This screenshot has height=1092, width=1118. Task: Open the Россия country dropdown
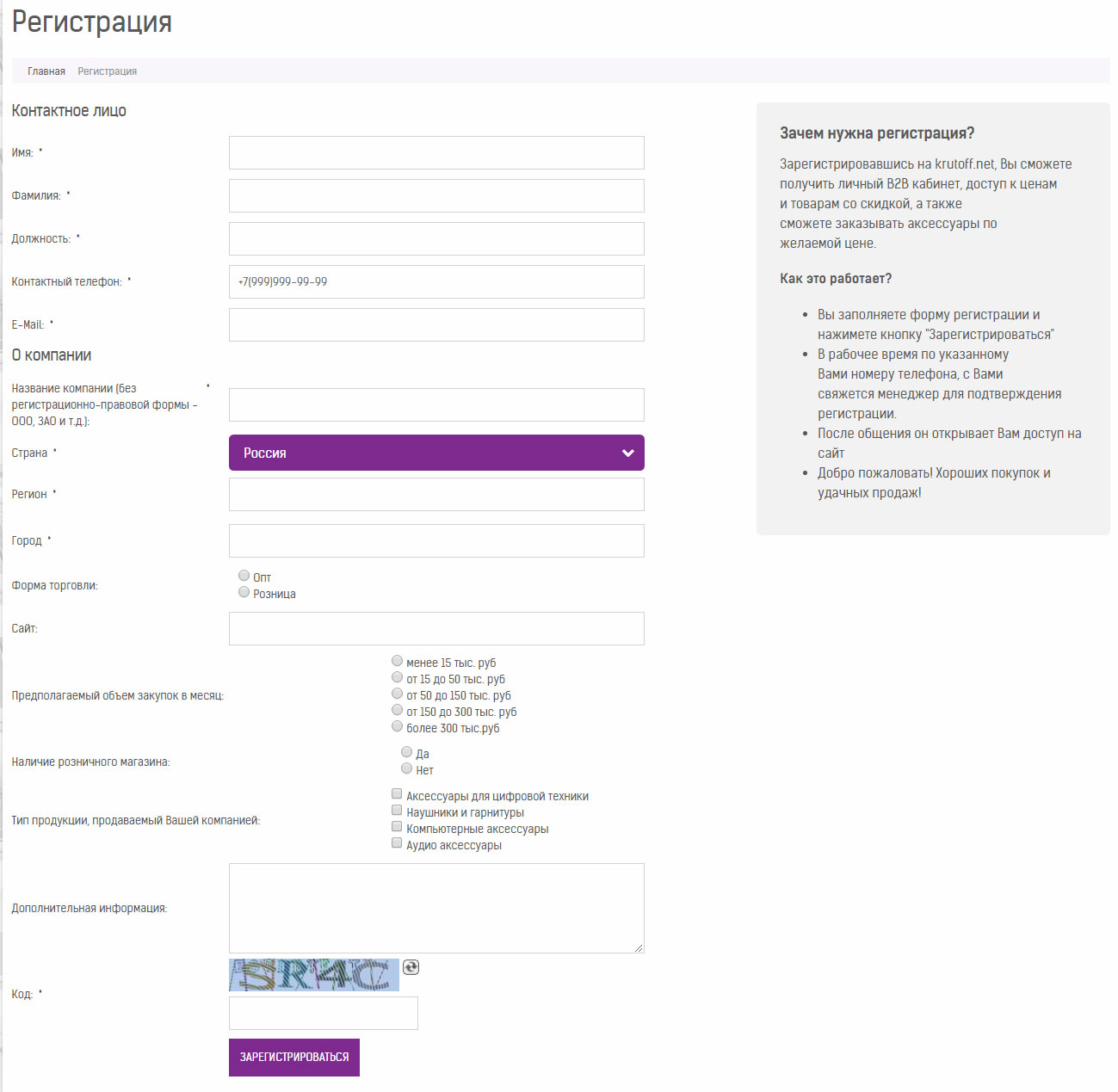point(436,453)
